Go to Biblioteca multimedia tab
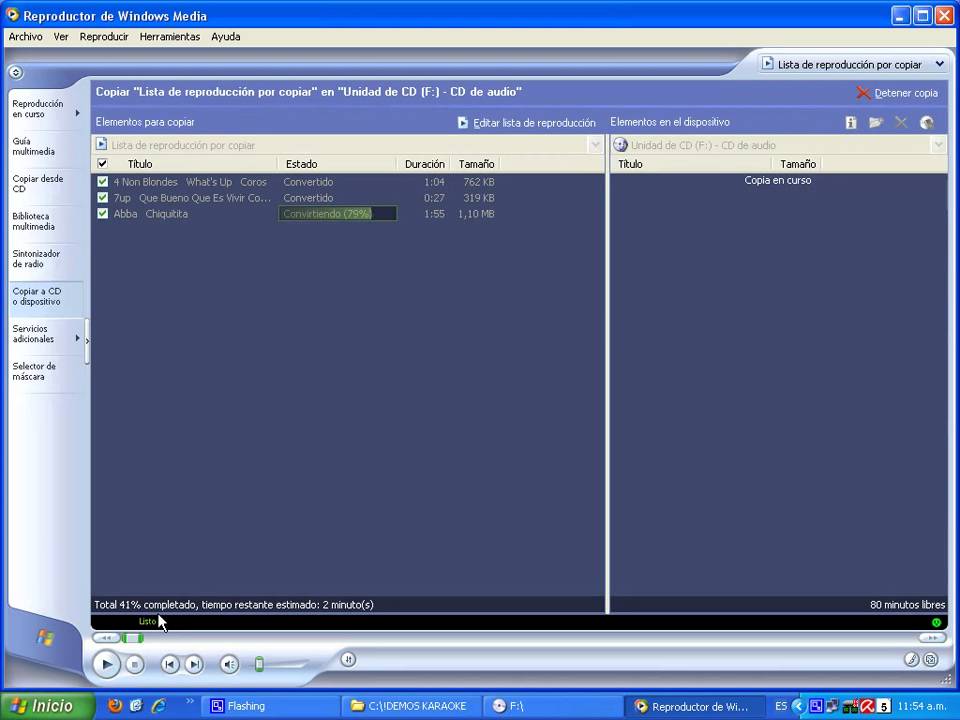The image size is (960, 720). point(46,221)
